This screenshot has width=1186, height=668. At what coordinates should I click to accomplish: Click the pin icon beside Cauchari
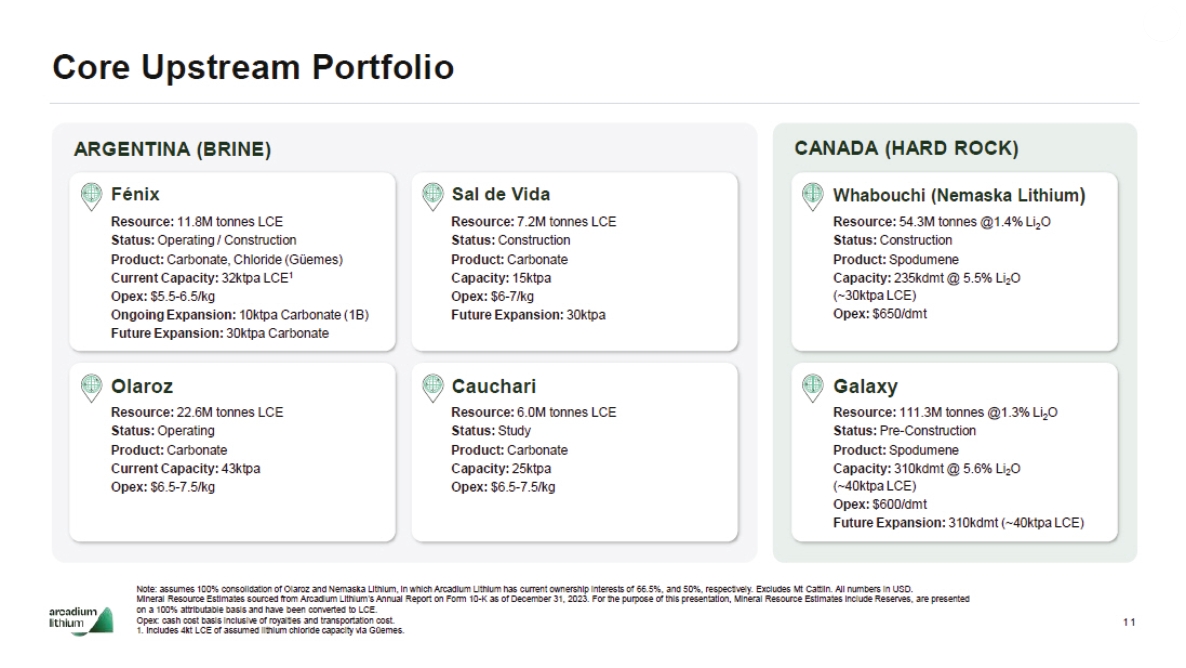[433, 387]
